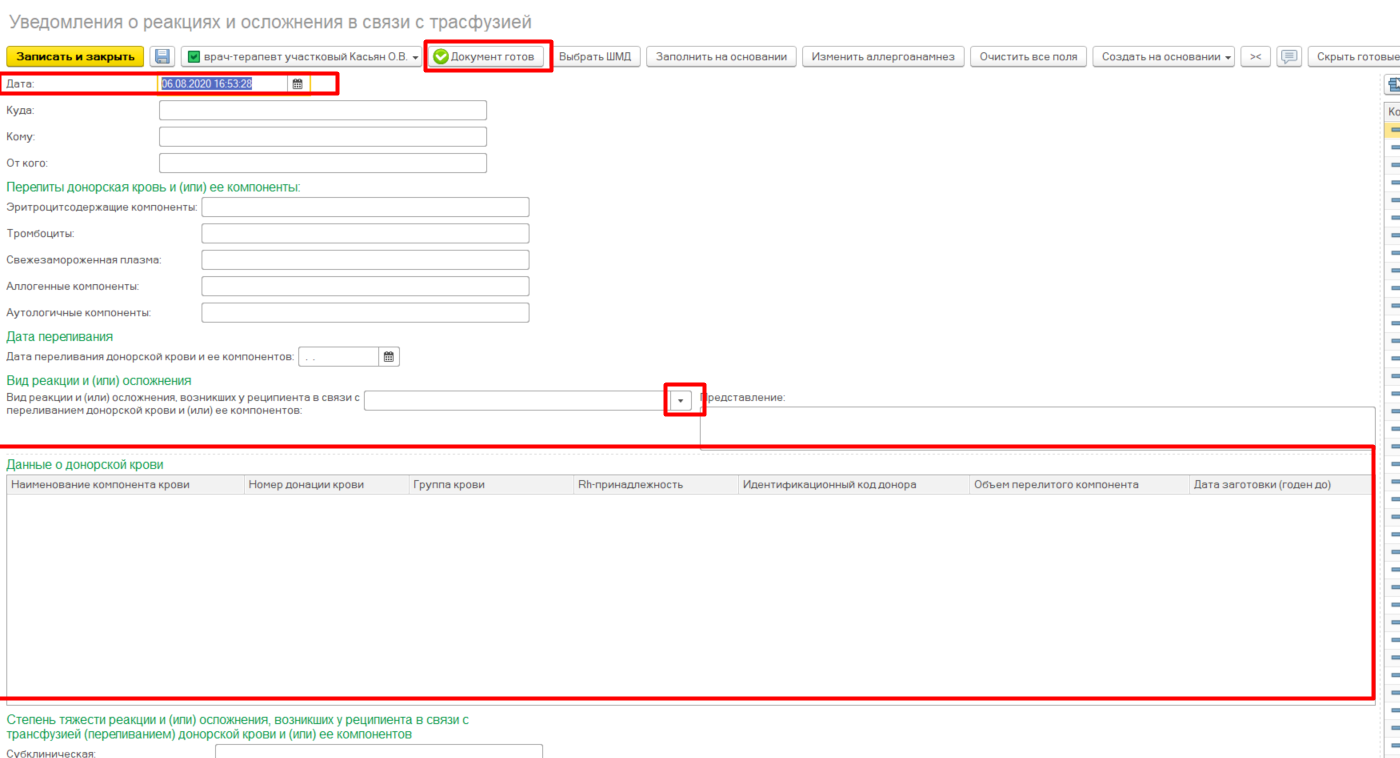Click the icon above the right panel list
Viewport: 1400px width, 758px height.
(1393, 85)
